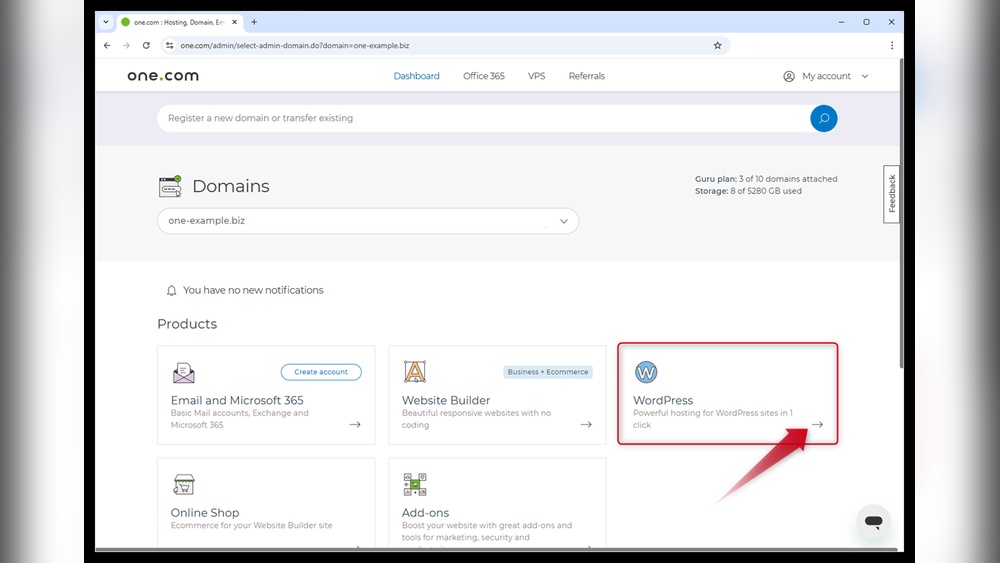Click the address bar URL
Screen dimensions: 1000x563
[x=295, y=45]
